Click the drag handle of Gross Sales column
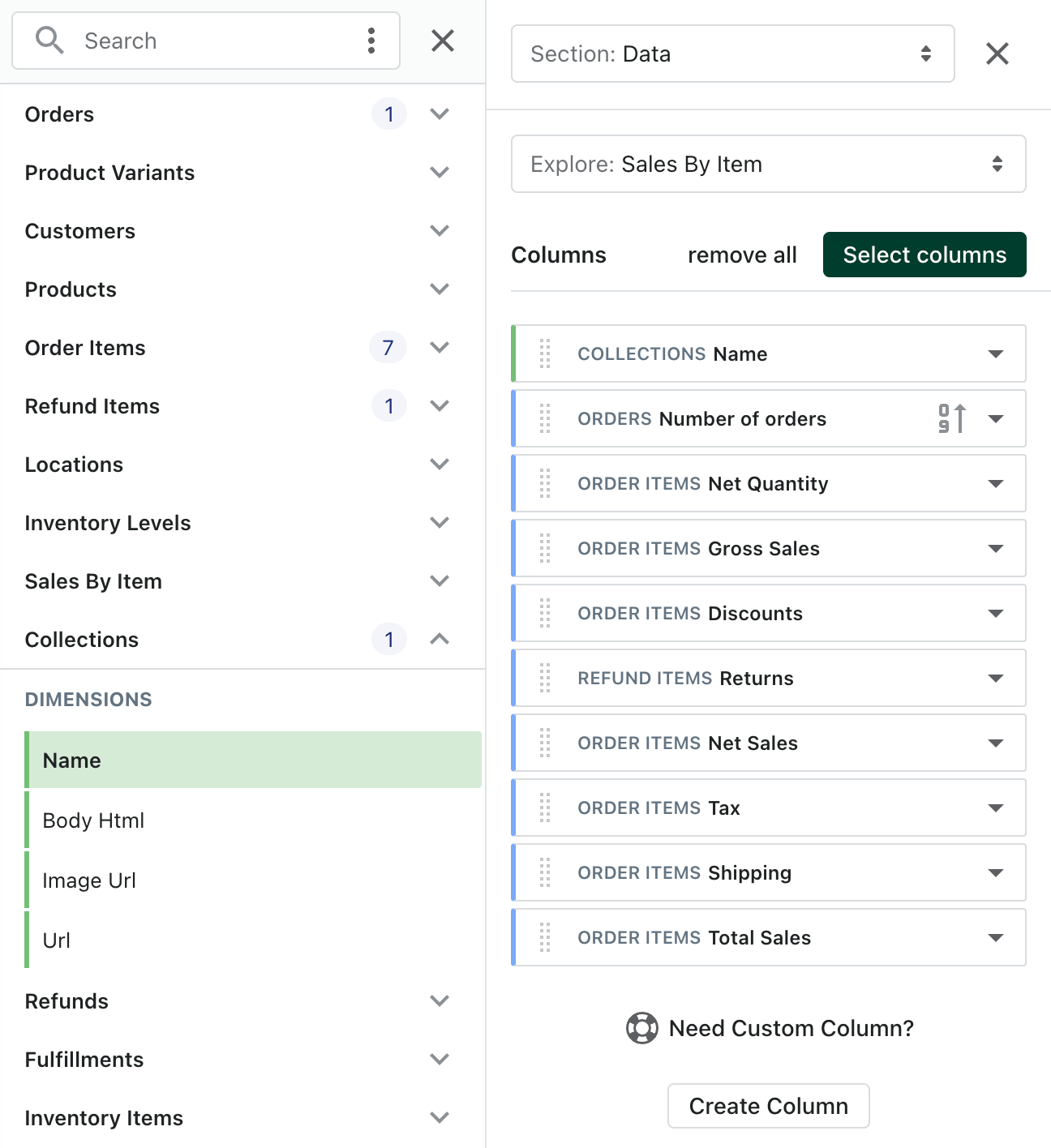Image resolution: width=1051 pixels, height=1148 pixels. pyautogui.click(x=545, y=548)
